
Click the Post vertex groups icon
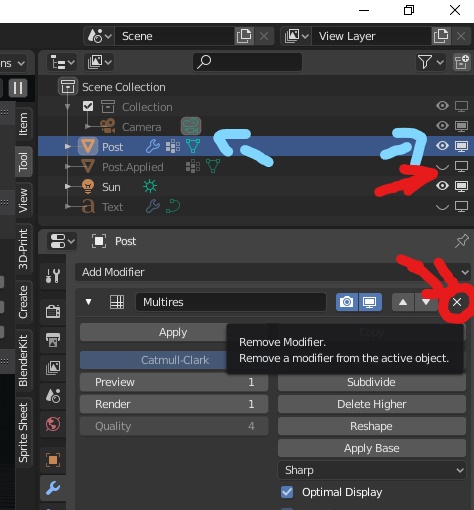(x=173, y=146)
